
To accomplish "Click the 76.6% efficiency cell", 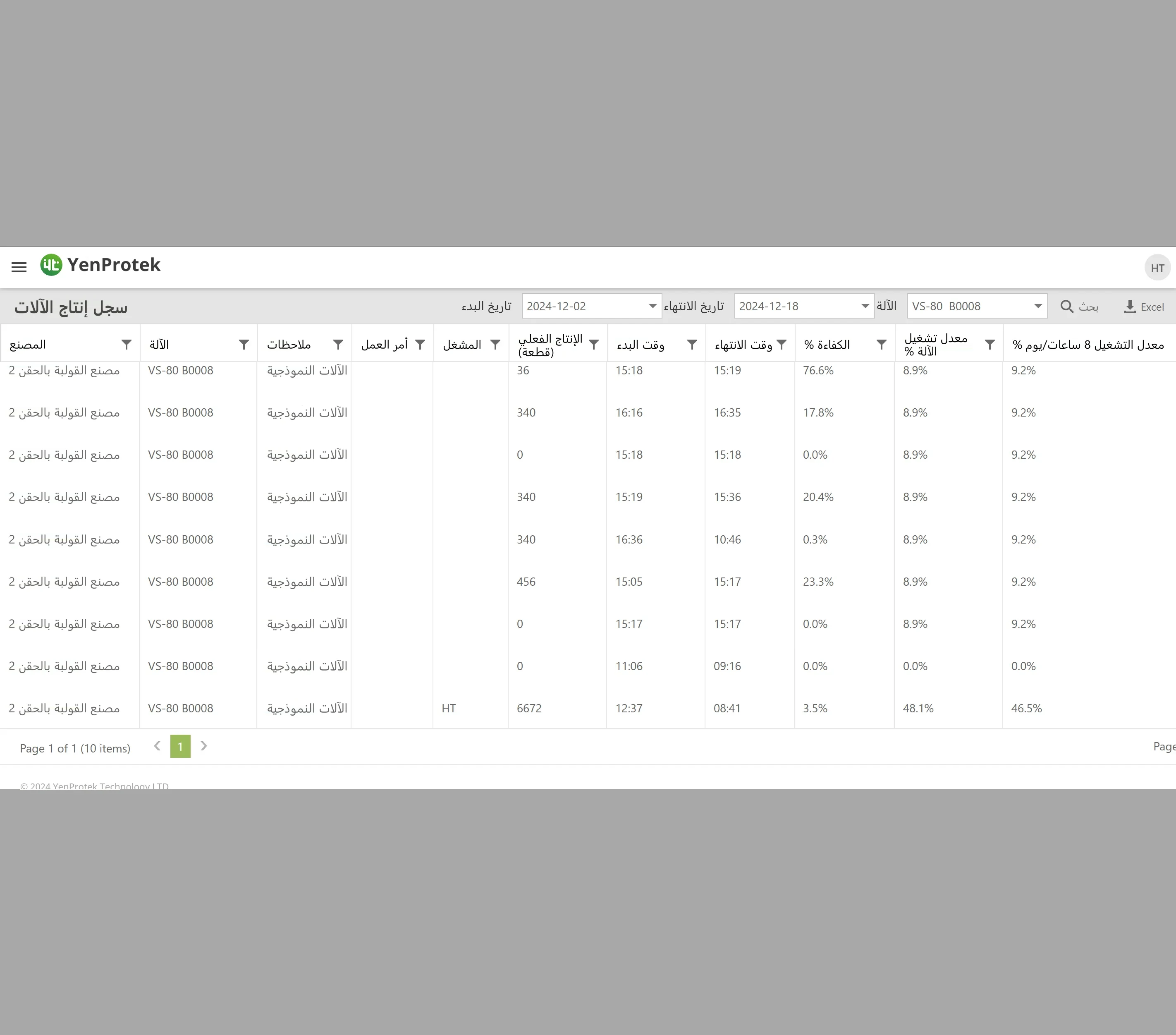I will tap(818, 370).
